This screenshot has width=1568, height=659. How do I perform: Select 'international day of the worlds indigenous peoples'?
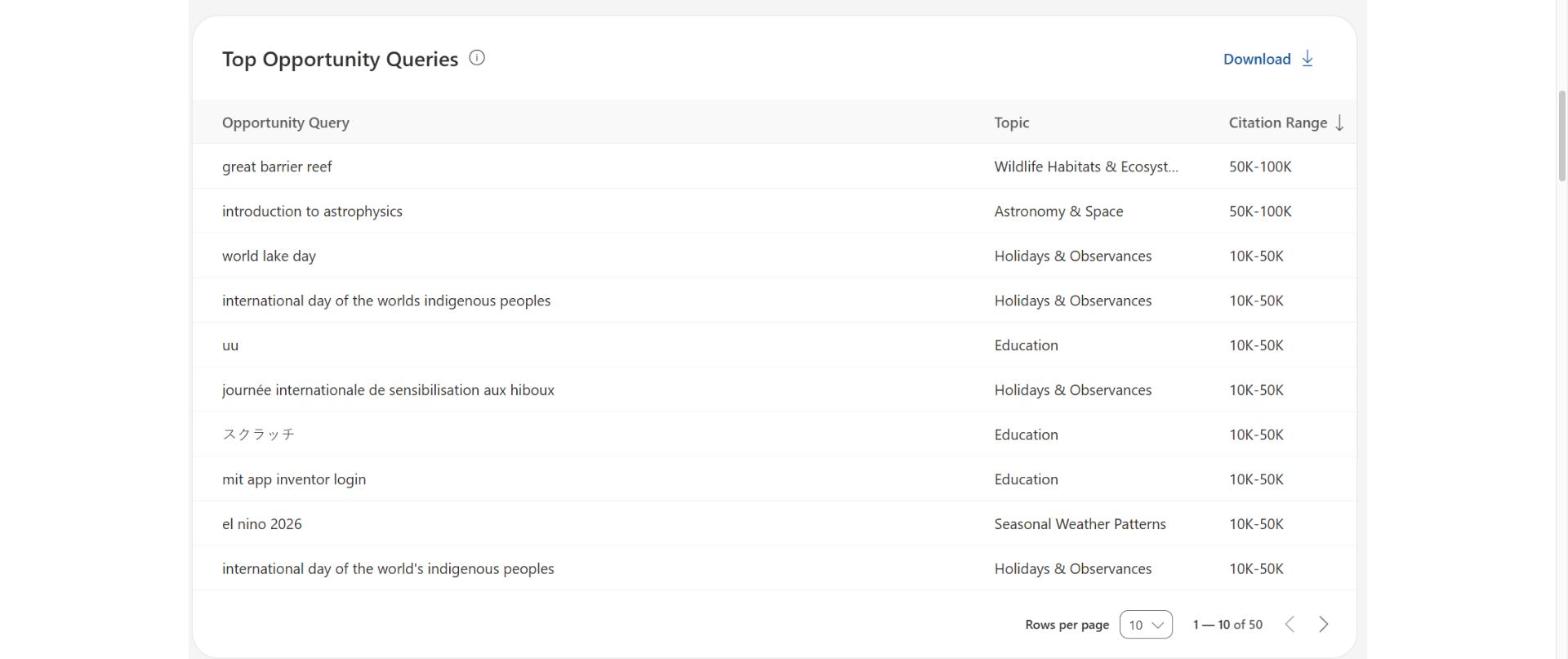(x=386, y=300)
